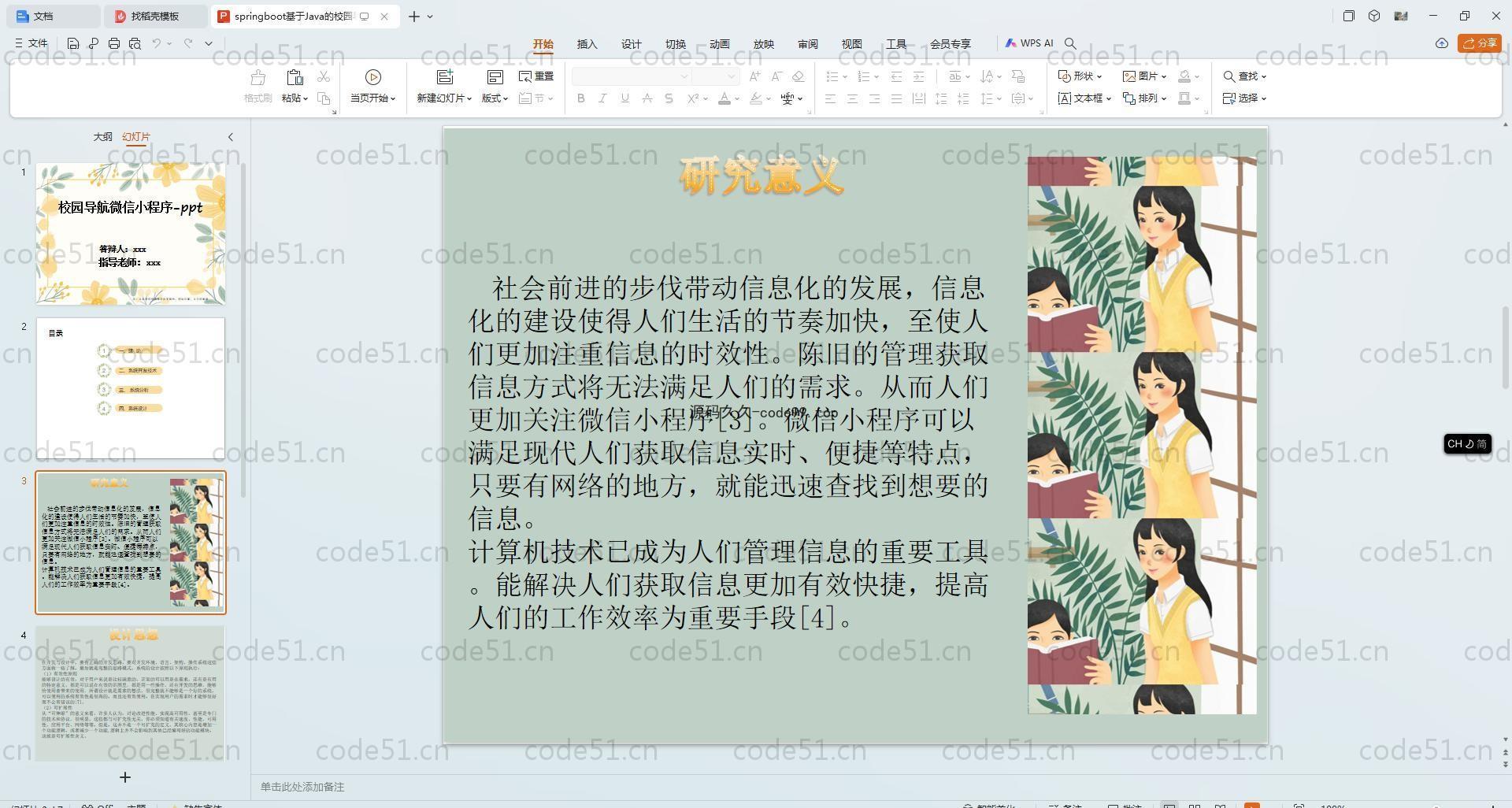Open the Picture (图片) dropdown
1512x808 pixels.
click(x=1144, y=76)
